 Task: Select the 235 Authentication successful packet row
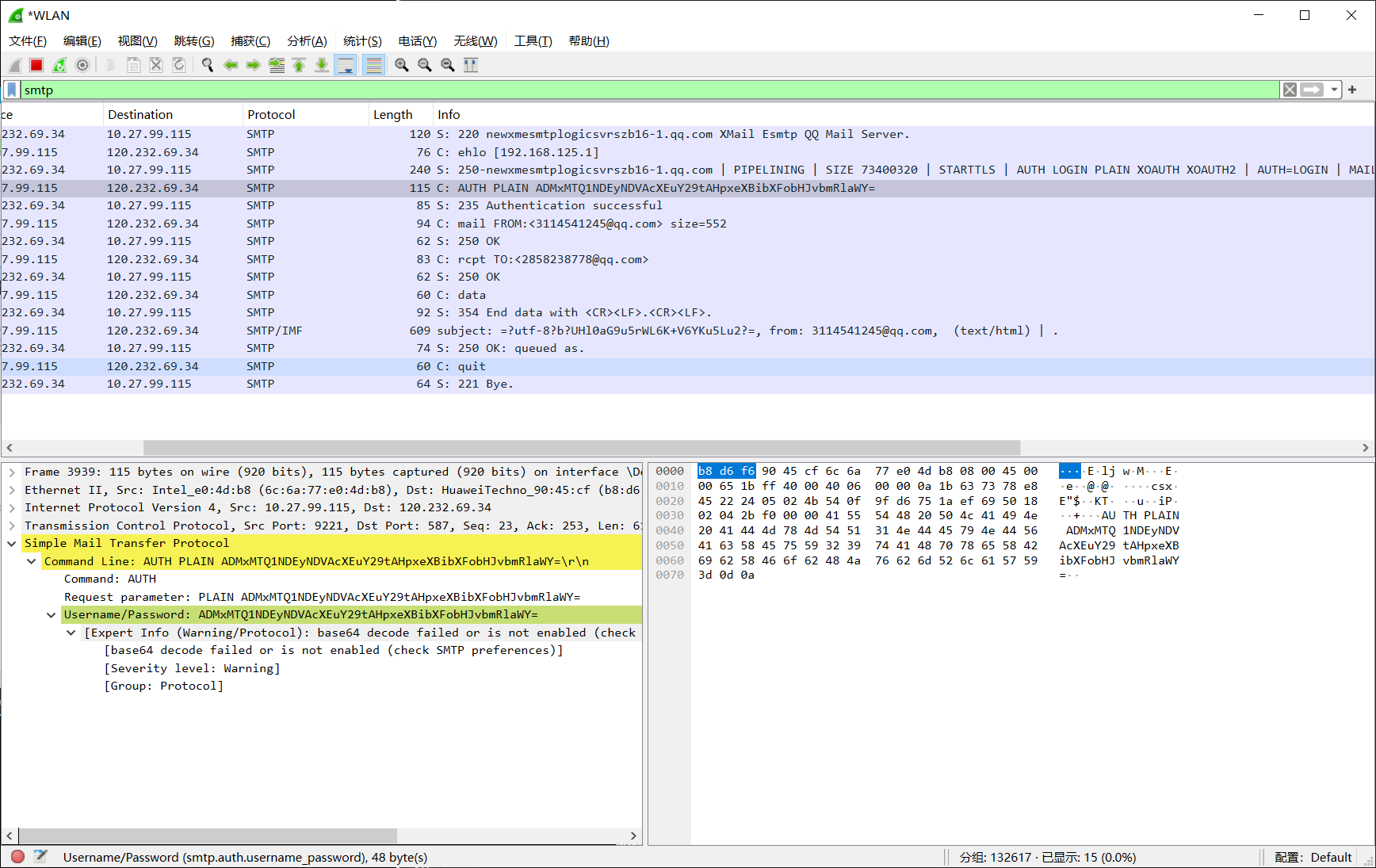pyautogui.click(x=555, y=205)
